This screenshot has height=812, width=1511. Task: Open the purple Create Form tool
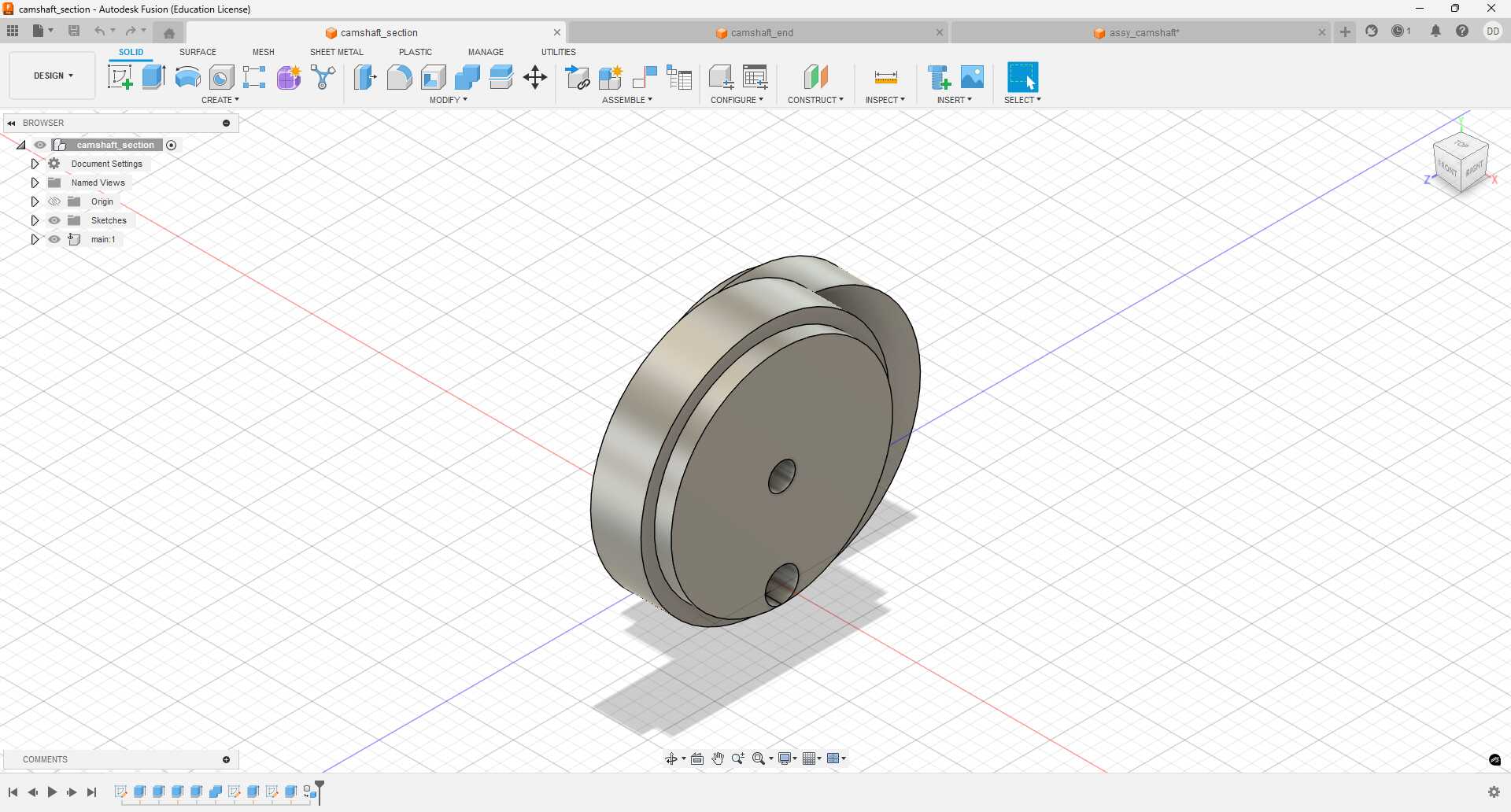(289, 76)
